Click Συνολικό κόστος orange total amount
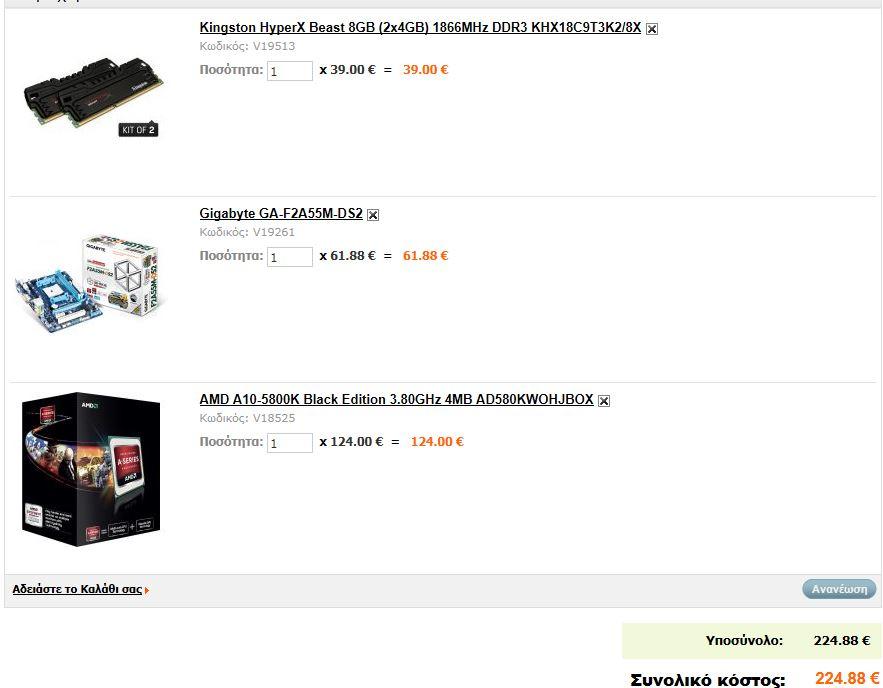The height and width of the screenshot is (688, 883). tap(847, 678)
